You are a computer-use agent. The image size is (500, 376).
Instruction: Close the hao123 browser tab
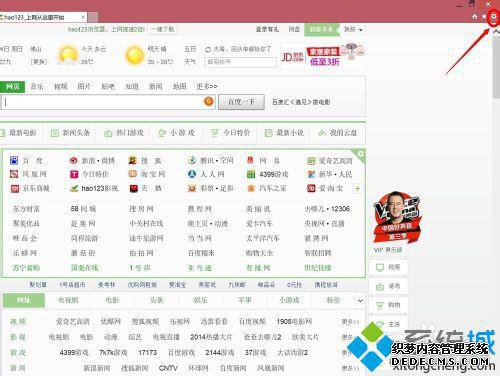pos(83,17)
